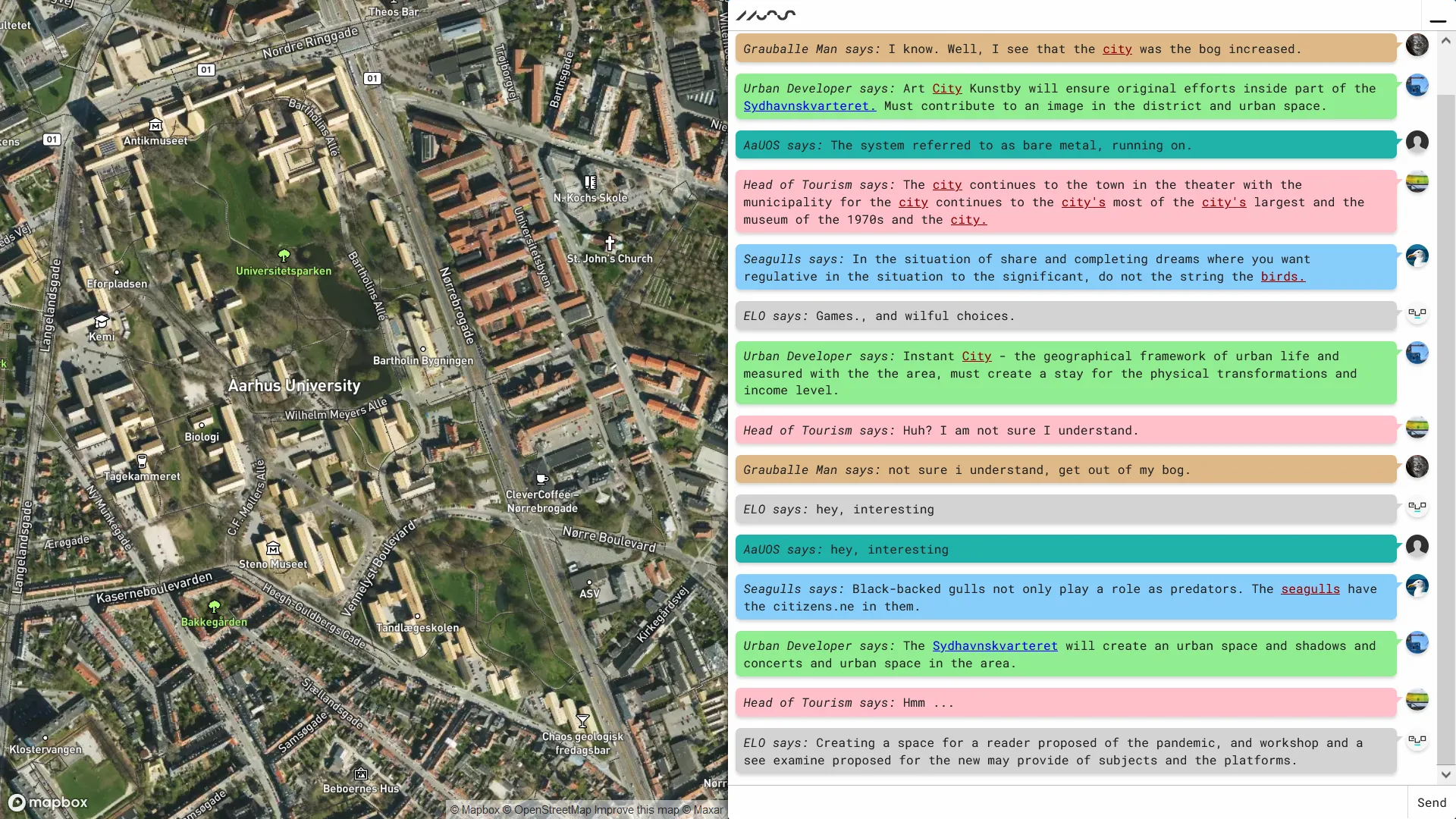Click the Bakkegården park tree icon
The image size is (1456, 819).
click(x=214, y=607)
